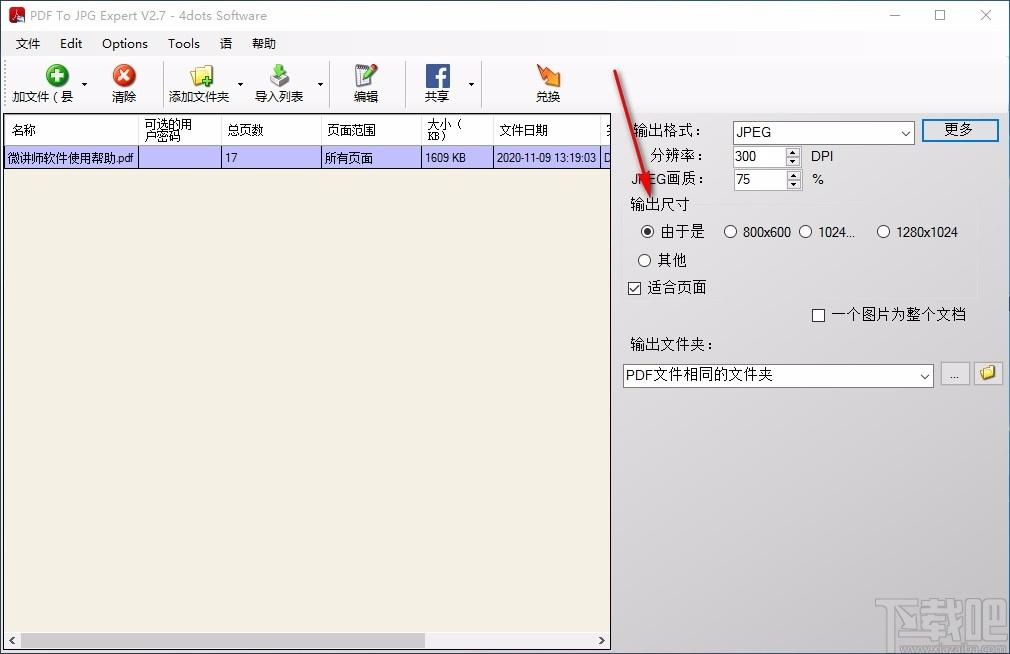Expand the Add File dropdown arrow
1010x654 pixels.
click(84, 84)
